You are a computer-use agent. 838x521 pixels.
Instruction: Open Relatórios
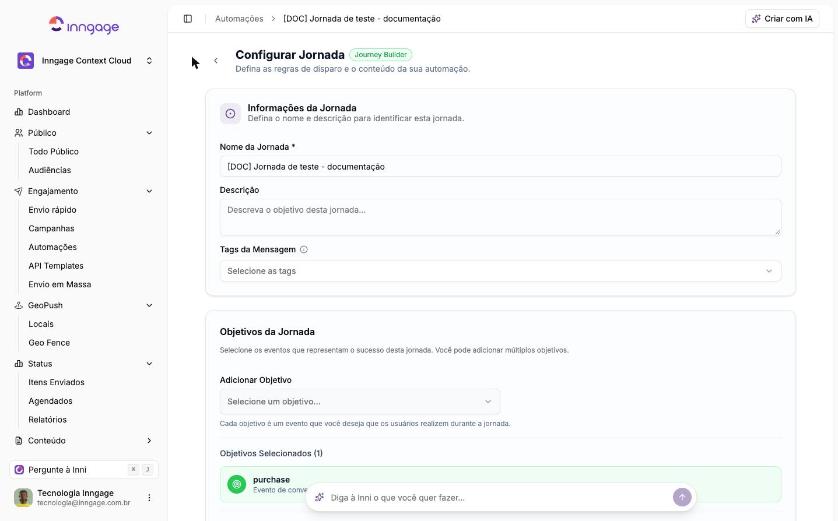48,419
